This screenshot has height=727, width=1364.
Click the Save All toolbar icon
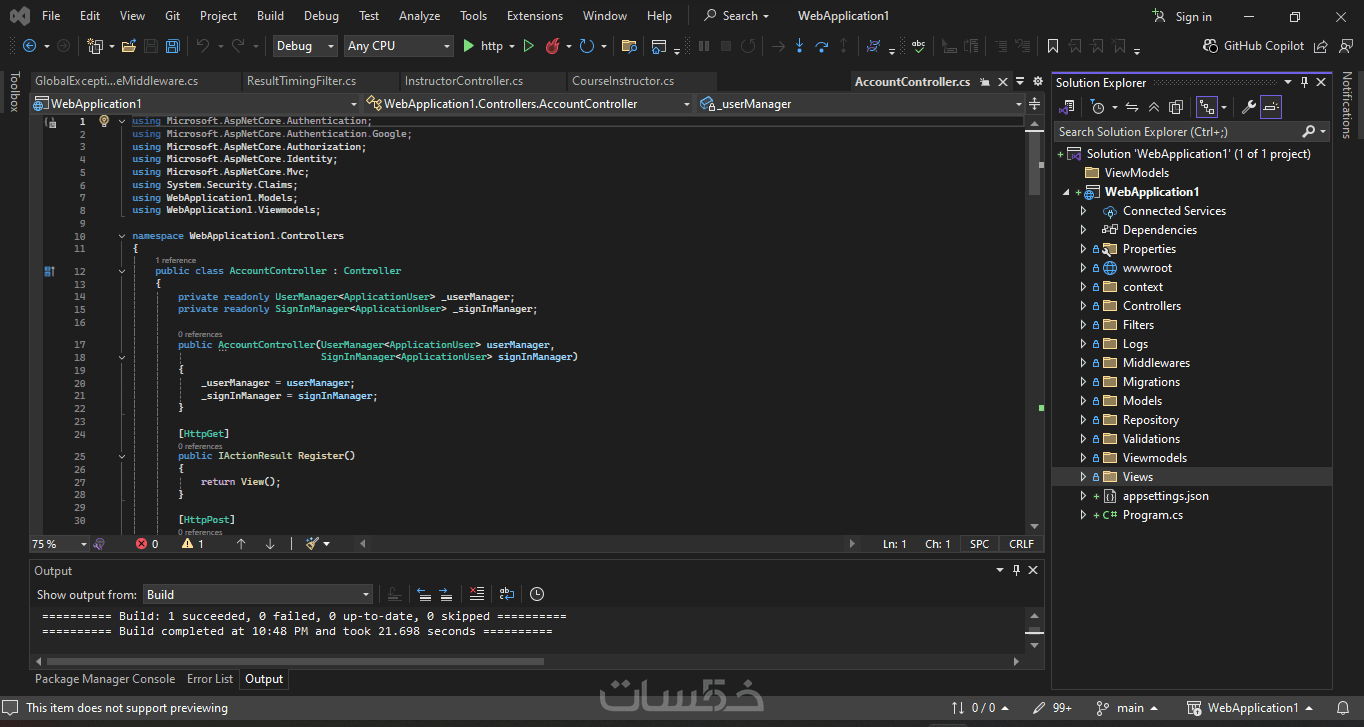[172, 46]
